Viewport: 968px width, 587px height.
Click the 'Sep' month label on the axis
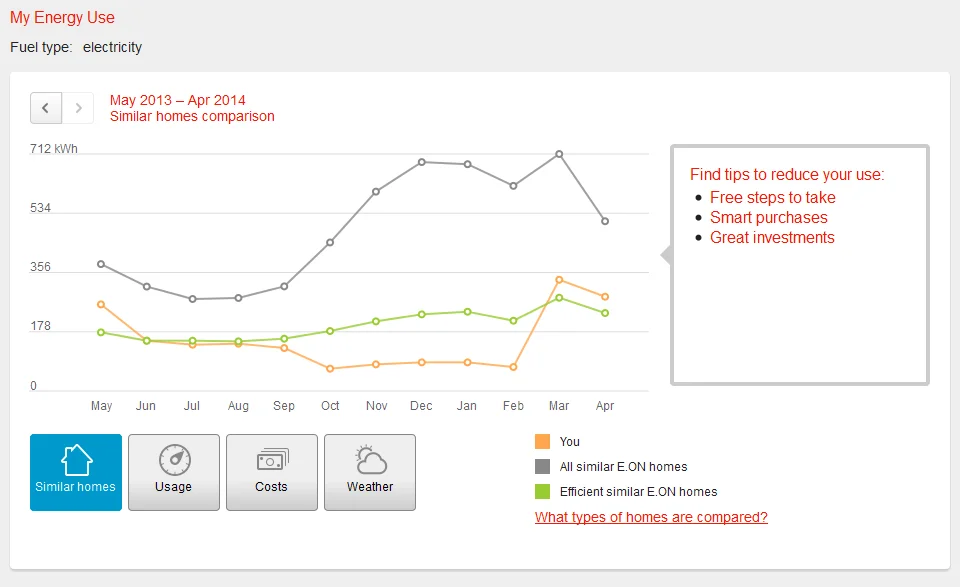point(284,406)
